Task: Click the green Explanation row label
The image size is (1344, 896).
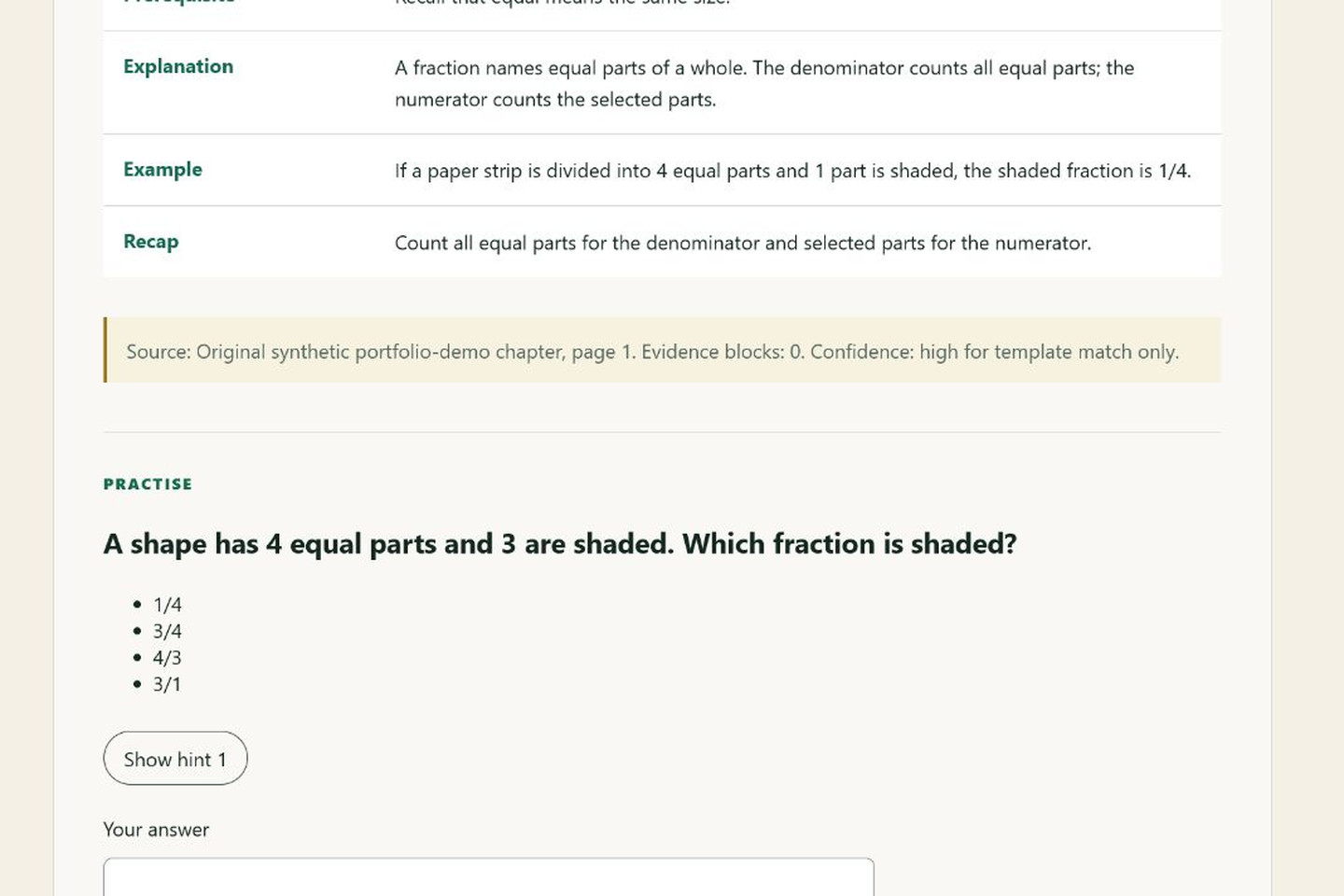Action: [x=178, y=66]
